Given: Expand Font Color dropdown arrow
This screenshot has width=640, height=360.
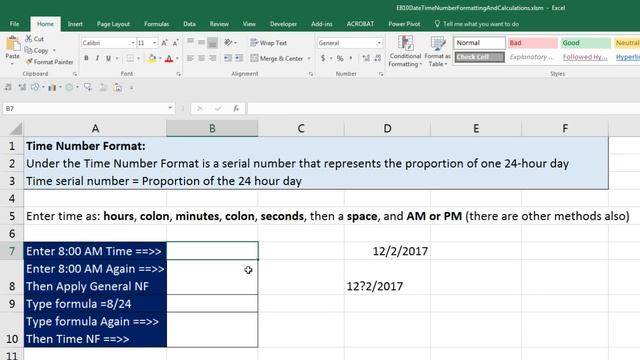Looking at the screenshot, I should 177,58.
